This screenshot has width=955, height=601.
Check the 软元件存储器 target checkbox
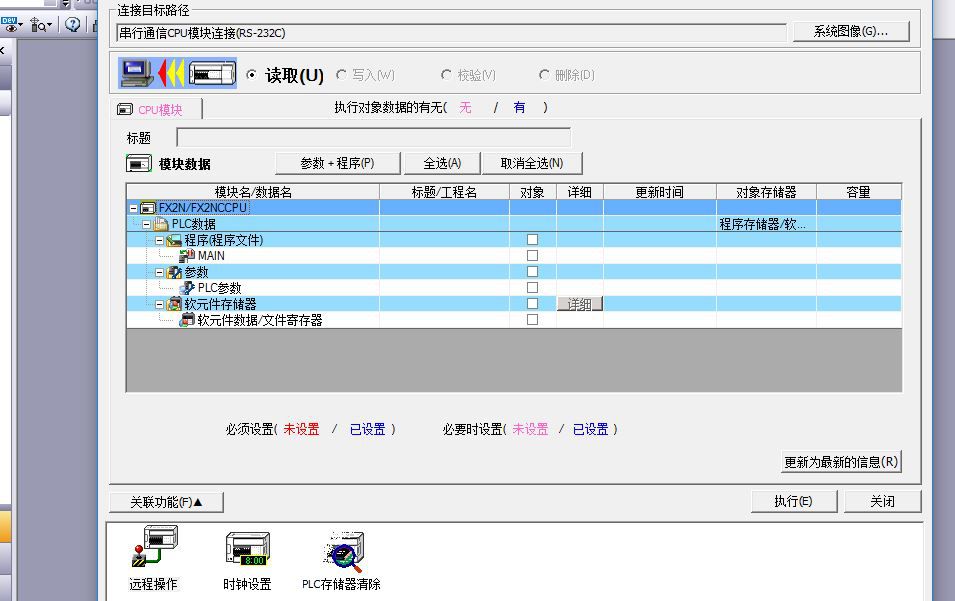[532, 303]
